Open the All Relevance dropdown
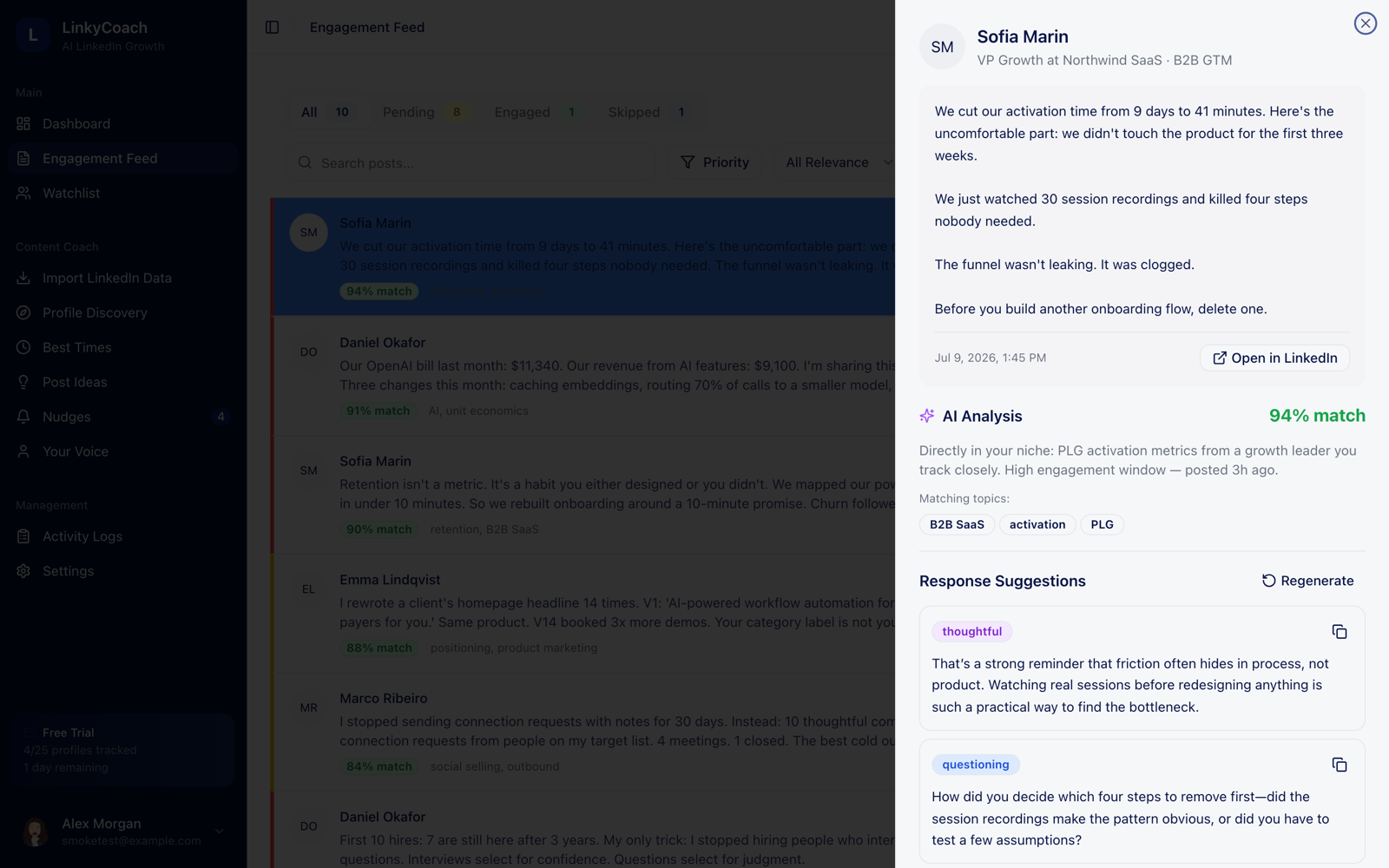Image resolution: width=1389 pixels, height=868 pixels. coord(838,163)
